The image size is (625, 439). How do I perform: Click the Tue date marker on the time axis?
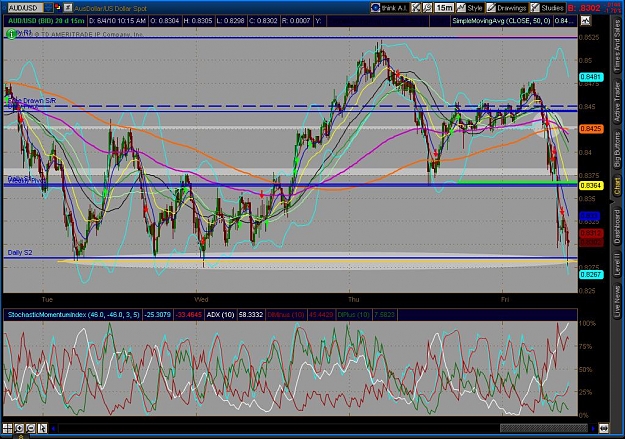click(x=47, y=299)
